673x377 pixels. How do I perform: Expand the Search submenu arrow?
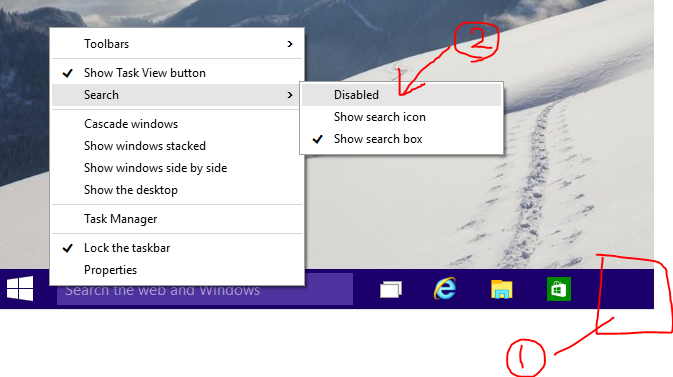pos(290,95)
